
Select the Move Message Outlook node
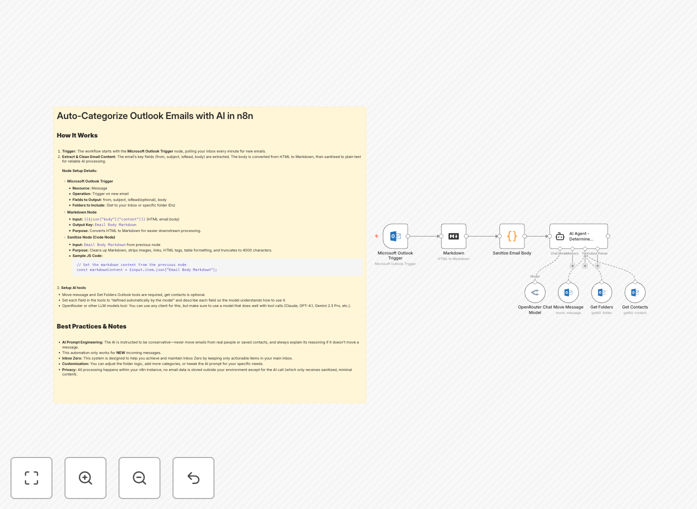pos(568,293)
